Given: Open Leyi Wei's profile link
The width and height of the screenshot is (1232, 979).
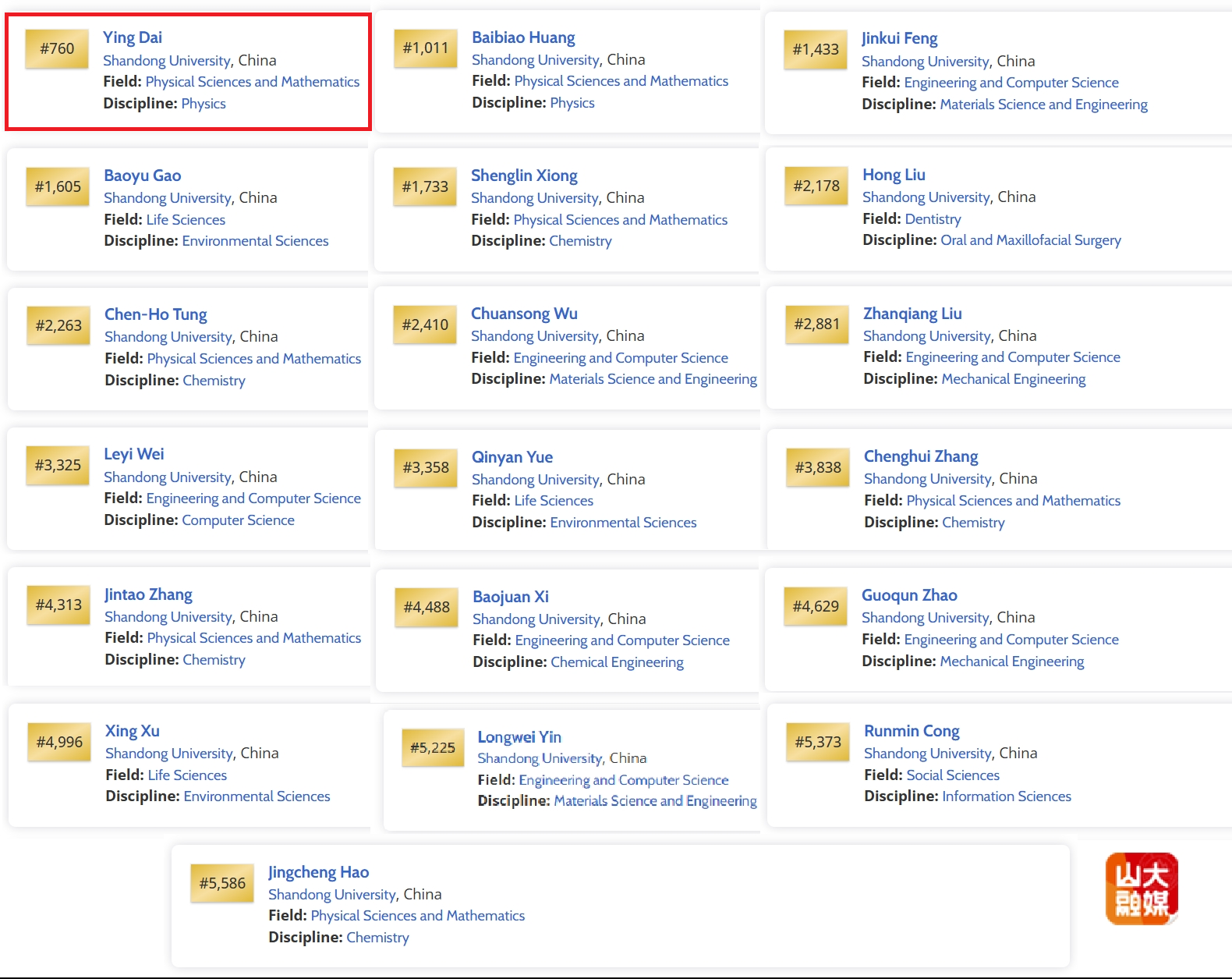Looking at the screenshot, I should [134, 454].
